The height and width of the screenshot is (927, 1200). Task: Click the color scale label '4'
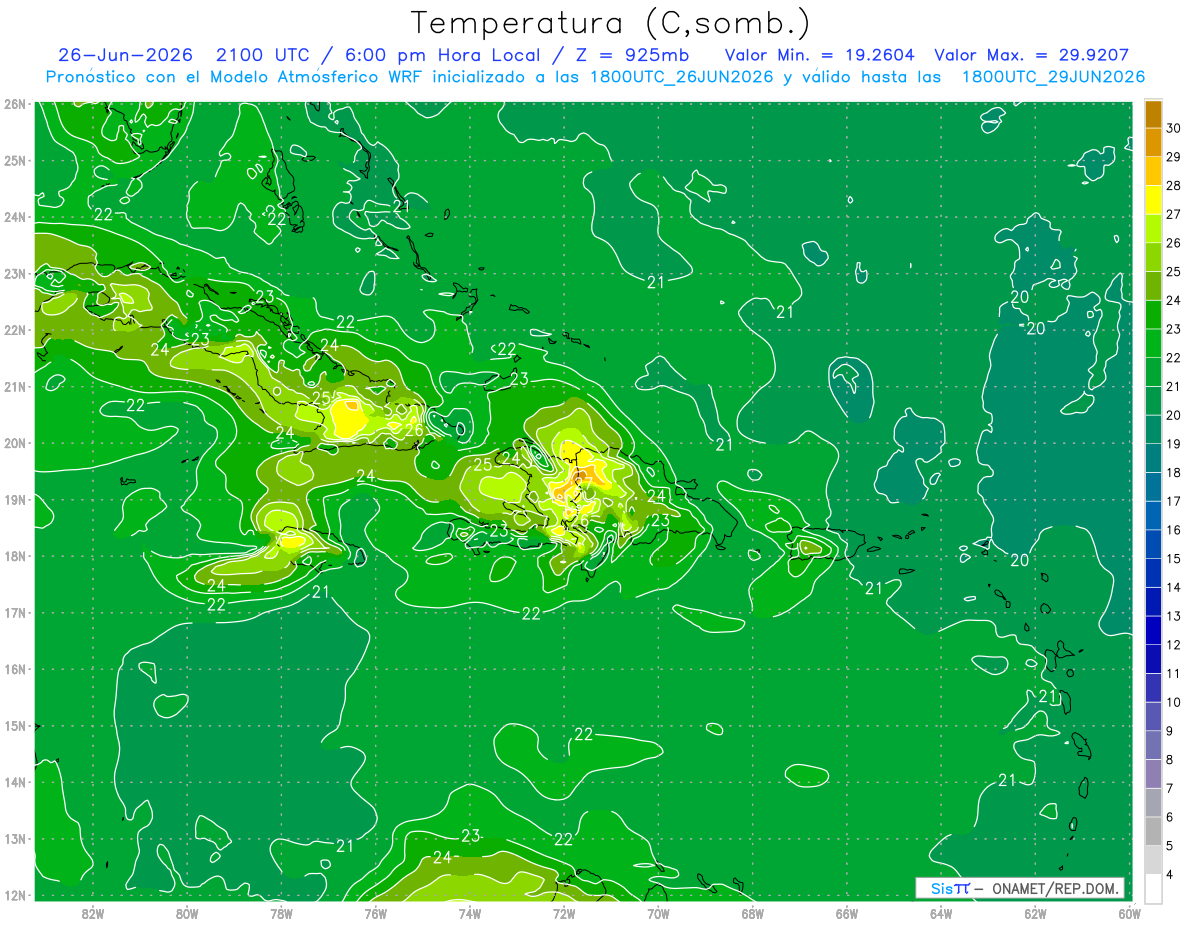point(1171,875)
